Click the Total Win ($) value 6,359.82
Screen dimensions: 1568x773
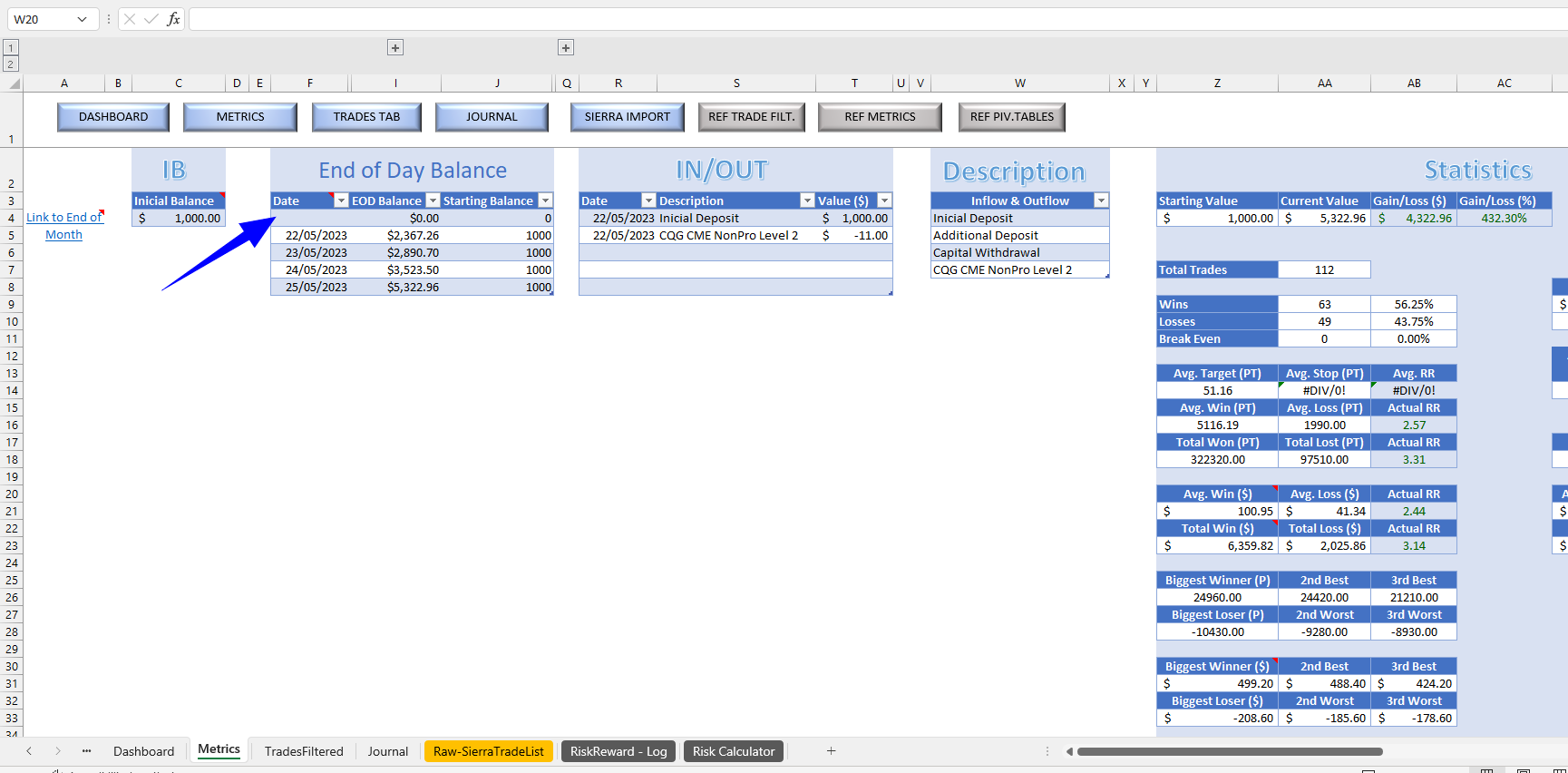1217,545
